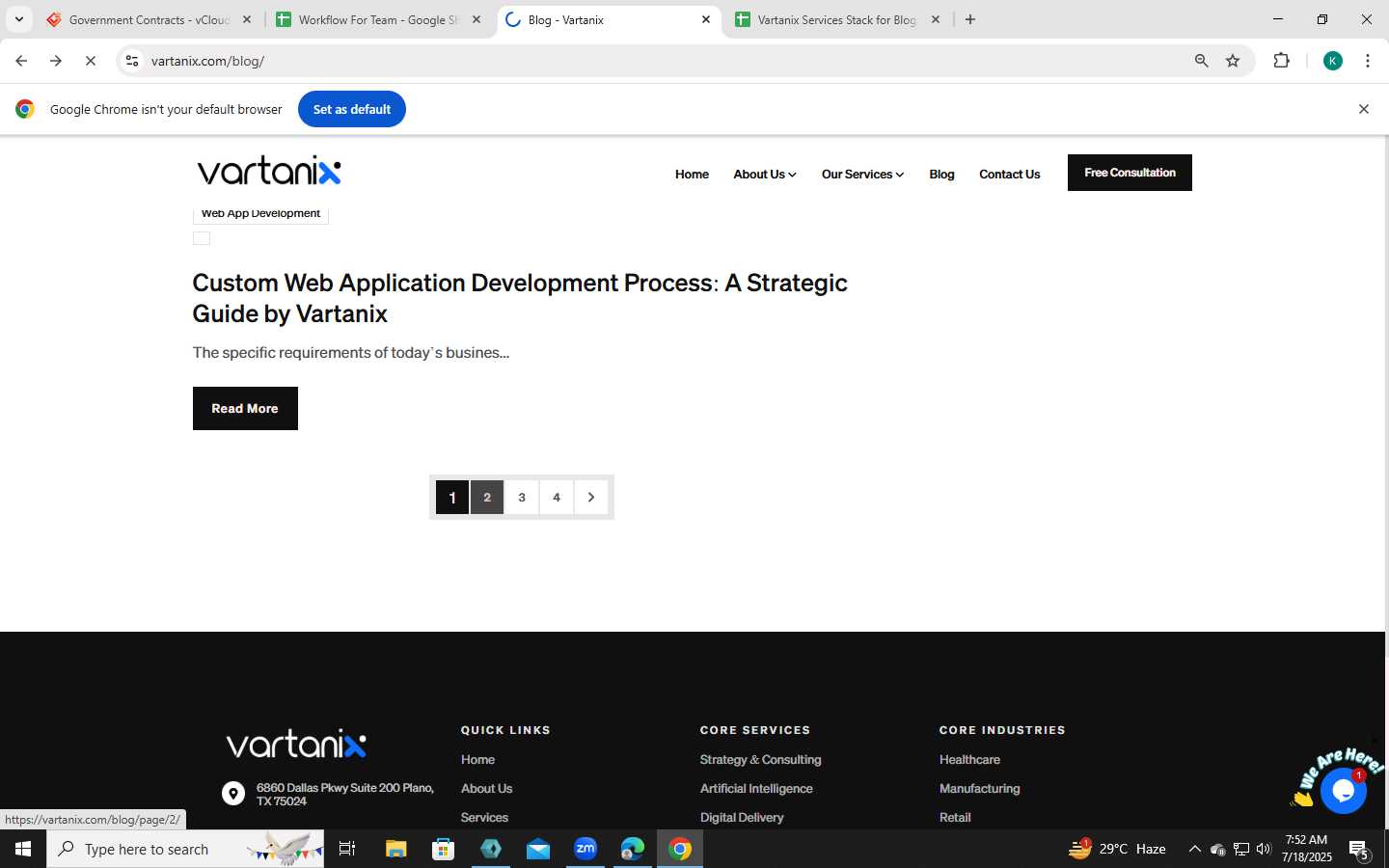Click the Vartanix logo in header
The height and width of the screenshot is (868, 1389).
click(x=269, y=172)
